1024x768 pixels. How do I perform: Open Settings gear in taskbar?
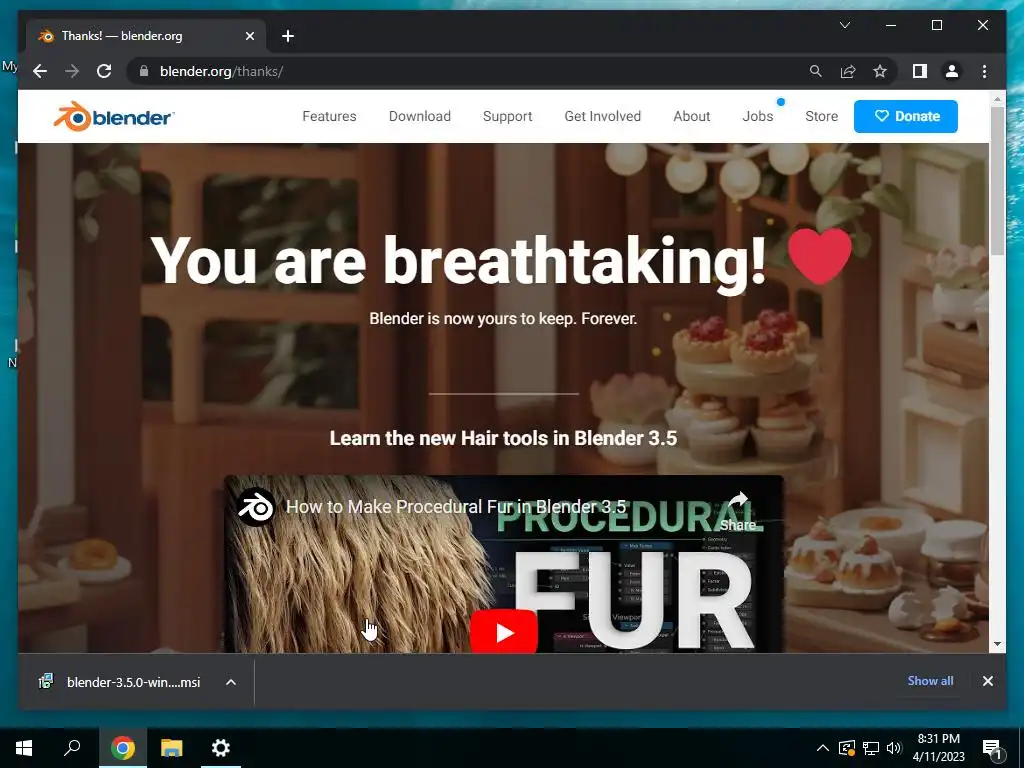[x=221, y=748]
